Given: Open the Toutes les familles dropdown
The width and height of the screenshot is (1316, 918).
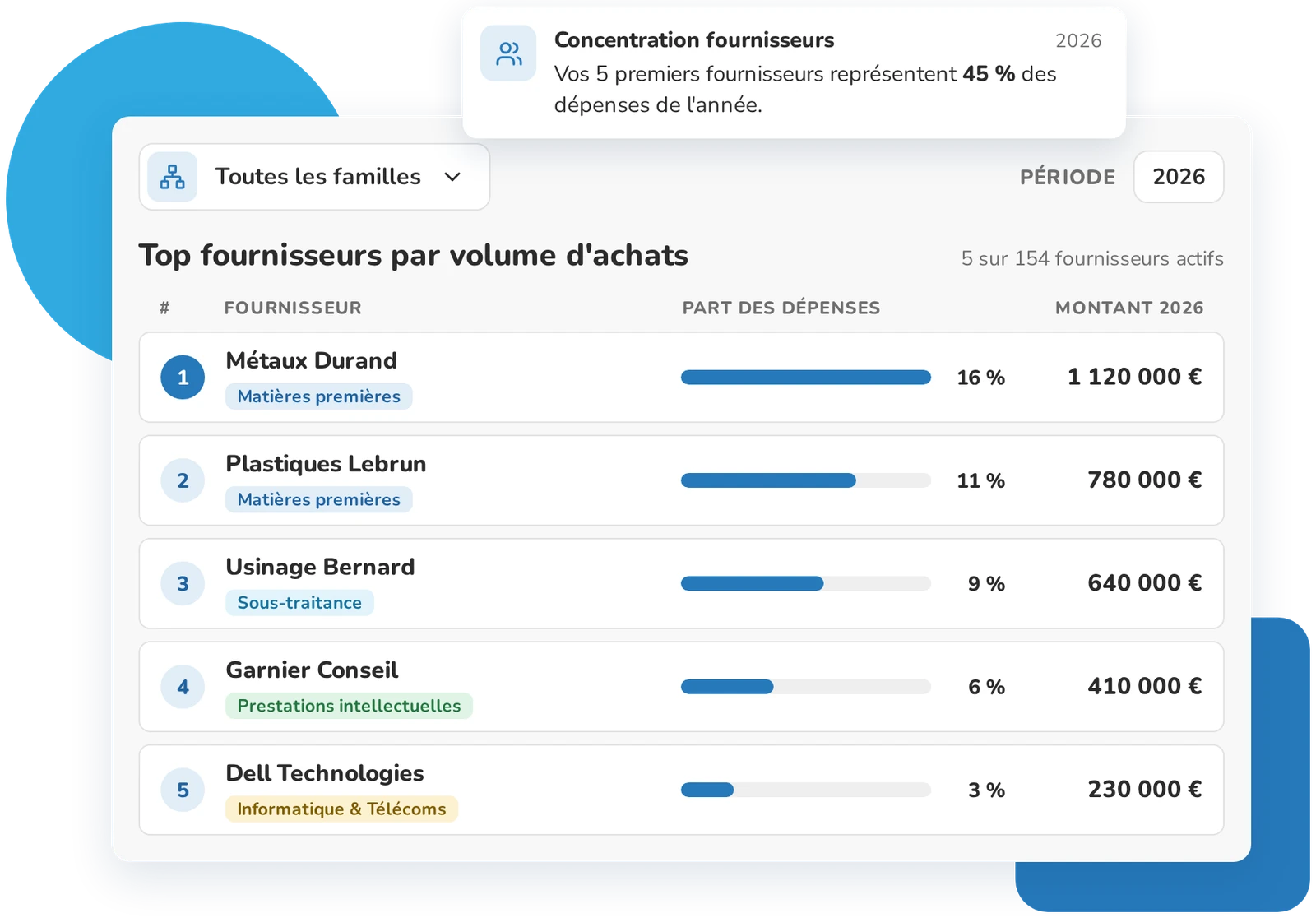Looking at the screenshot, I should (x=314, y=177).
